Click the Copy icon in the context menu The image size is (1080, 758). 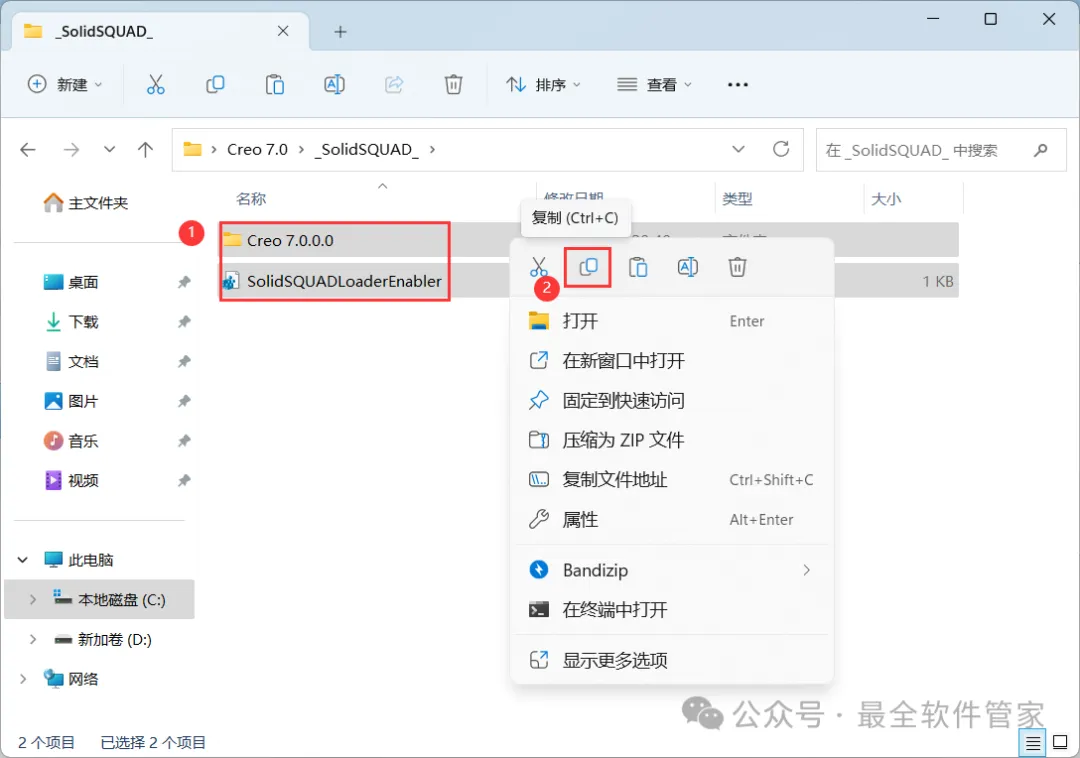588,266
